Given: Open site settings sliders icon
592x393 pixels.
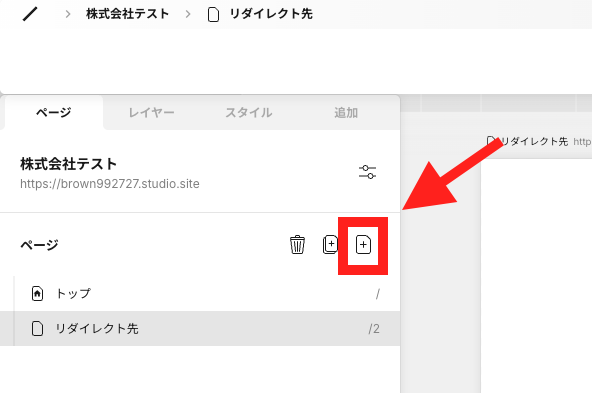Looking at the screenshot, I should tap(367, 172).
